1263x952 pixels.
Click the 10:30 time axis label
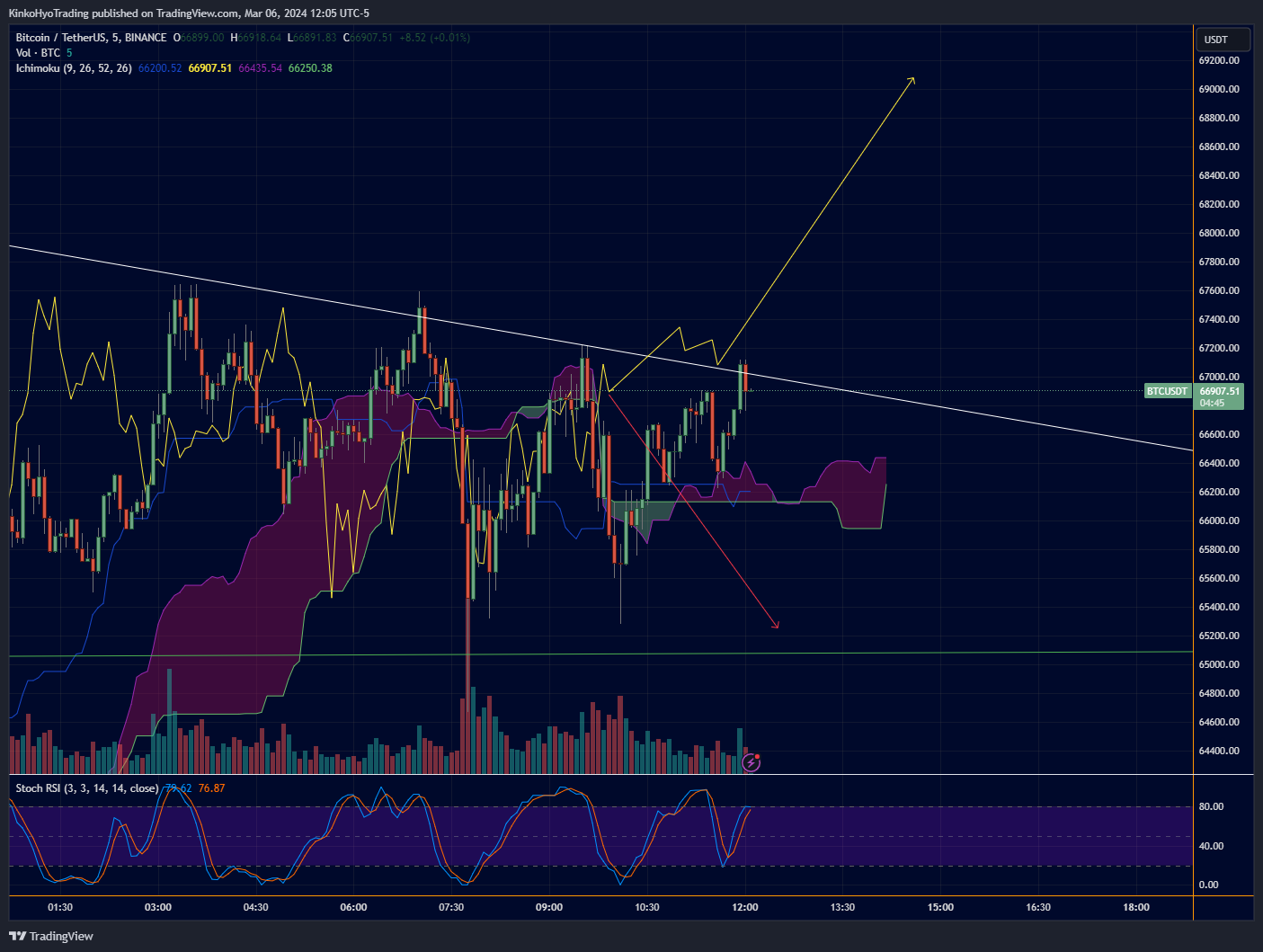[647, 907]
